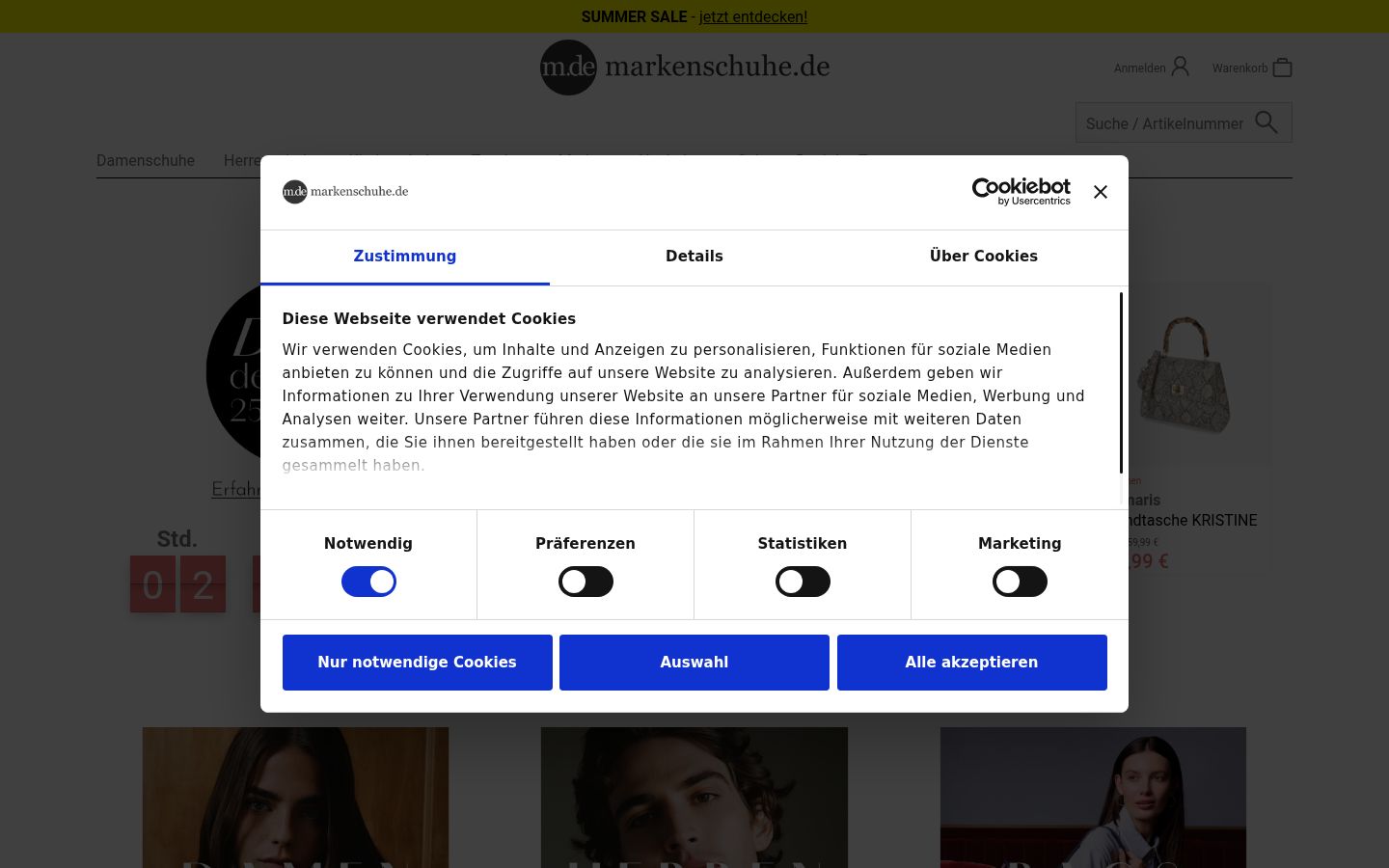Toggle the Notwendig cookie switch
Viewport: 1389px width, 868px height.
coord(368,582)
